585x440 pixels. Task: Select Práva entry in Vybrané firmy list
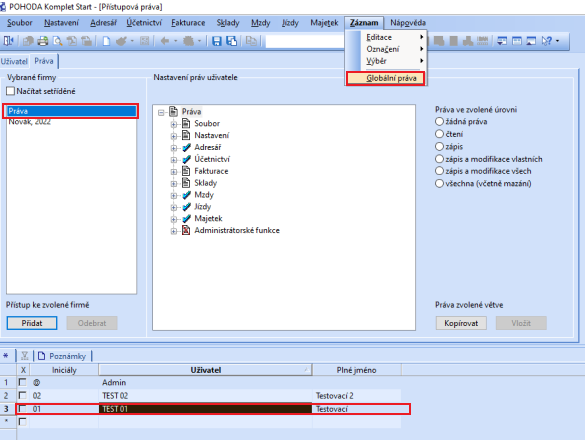click(72, 111)
